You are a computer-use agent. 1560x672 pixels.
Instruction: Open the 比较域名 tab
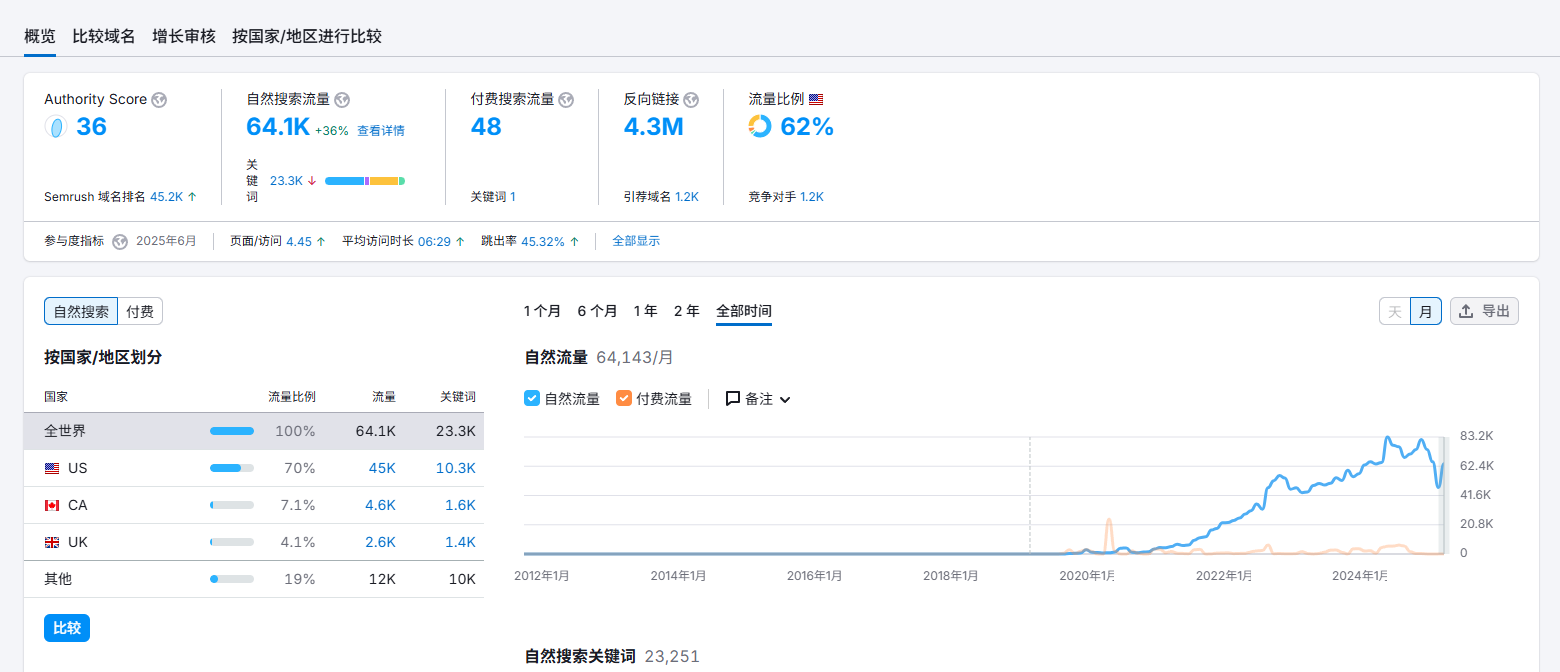pyautogui.click(x=103, y=36)
